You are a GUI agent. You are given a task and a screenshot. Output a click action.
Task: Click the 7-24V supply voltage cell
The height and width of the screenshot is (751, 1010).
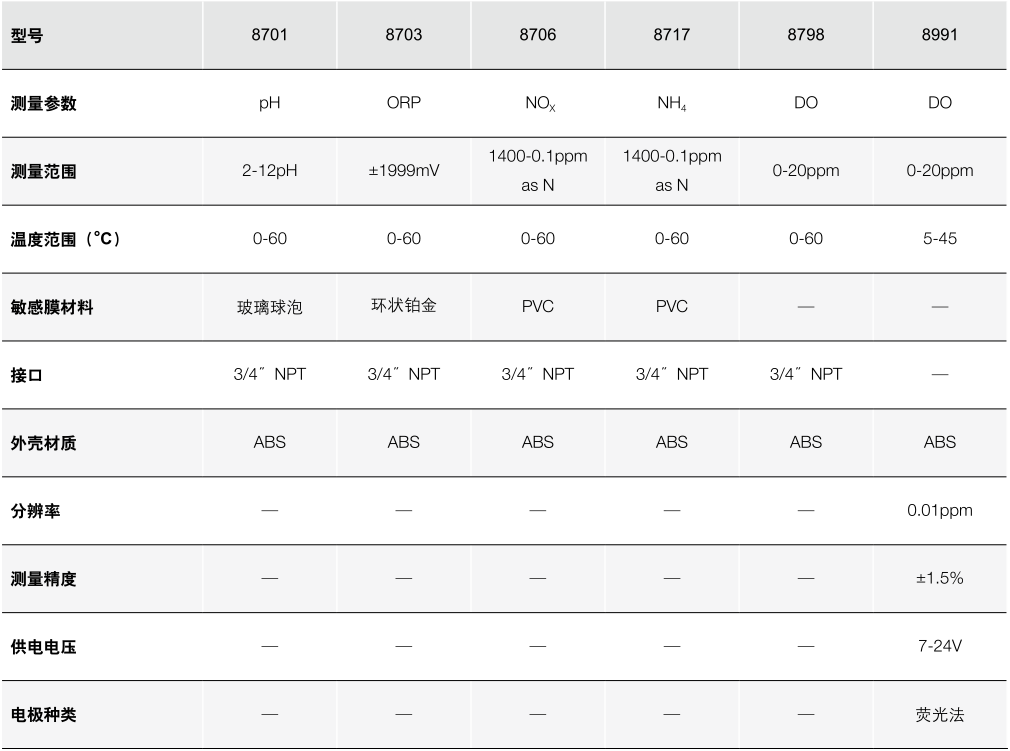(x=939, y=646)
